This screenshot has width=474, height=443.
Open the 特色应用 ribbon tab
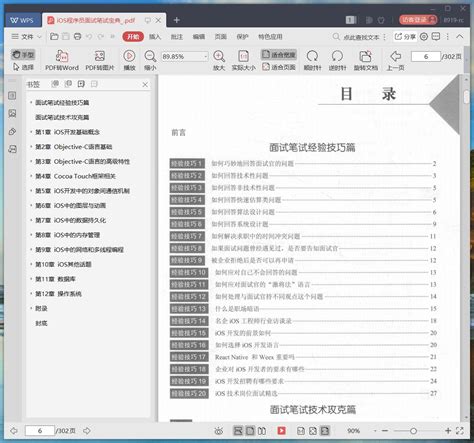tap(270, 37)
